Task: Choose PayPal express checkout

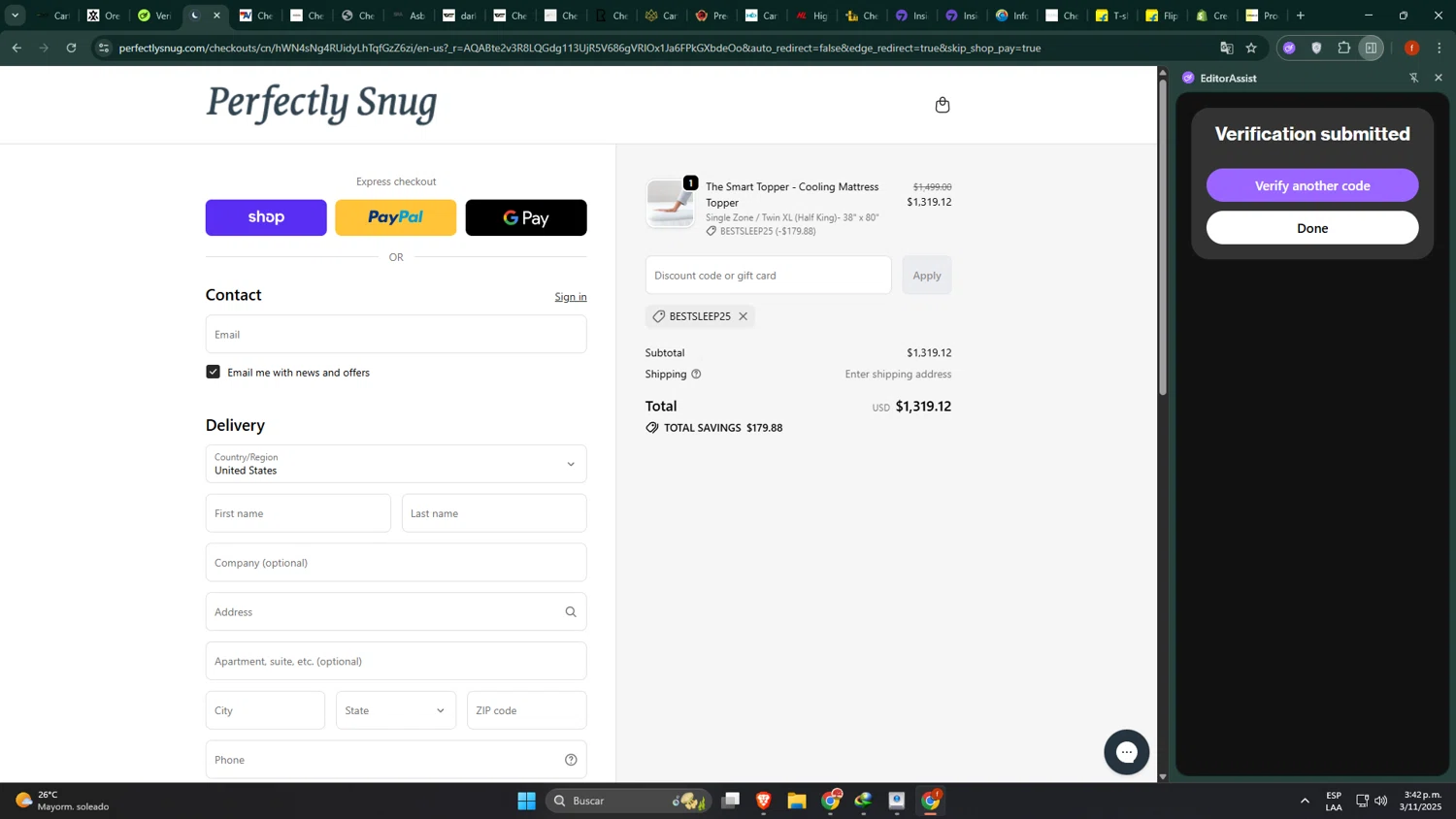Action: click(396, 217)
